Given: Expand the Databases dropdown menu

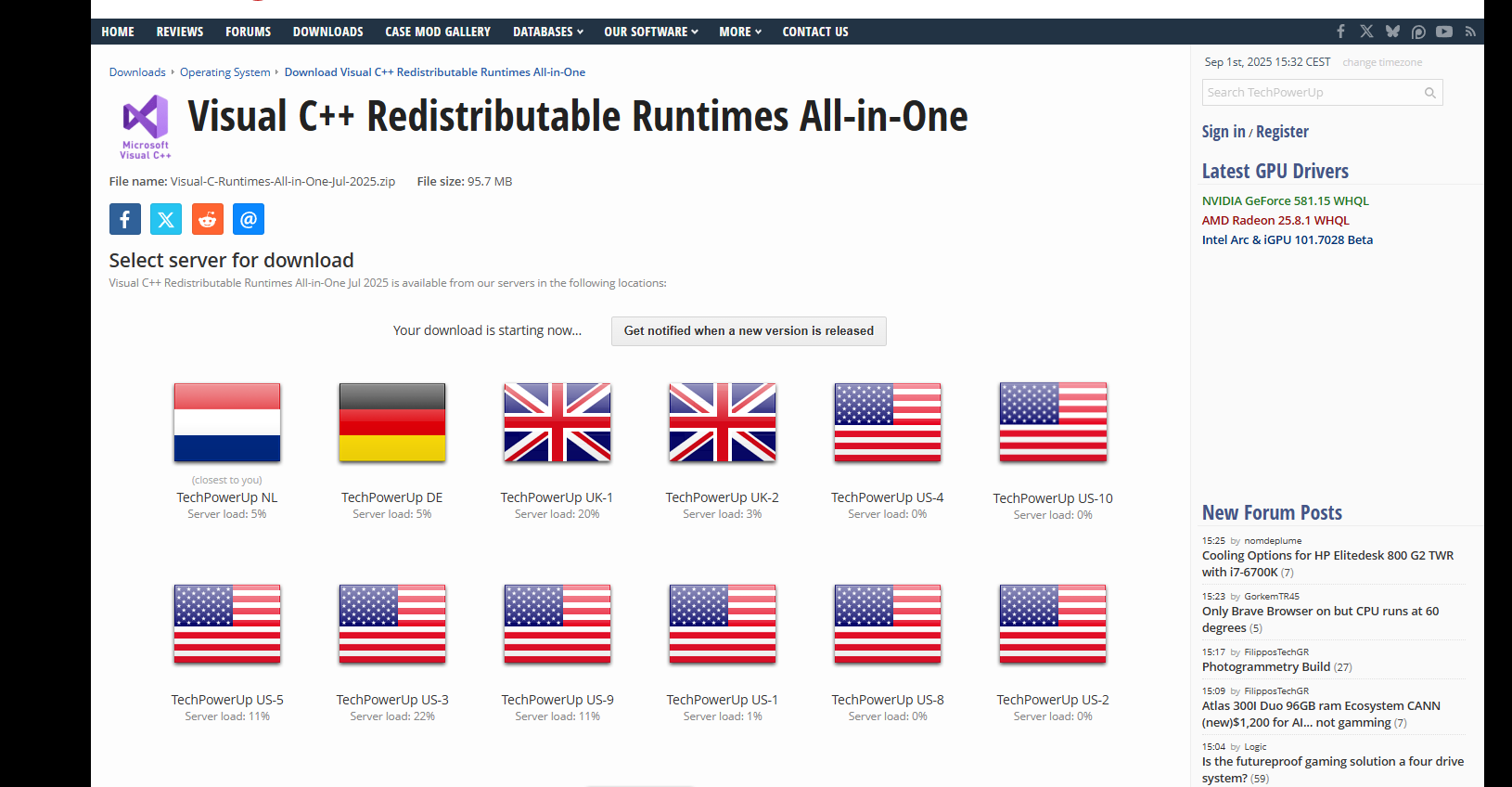Looking at the screenshot, I should tap(548, 32).
